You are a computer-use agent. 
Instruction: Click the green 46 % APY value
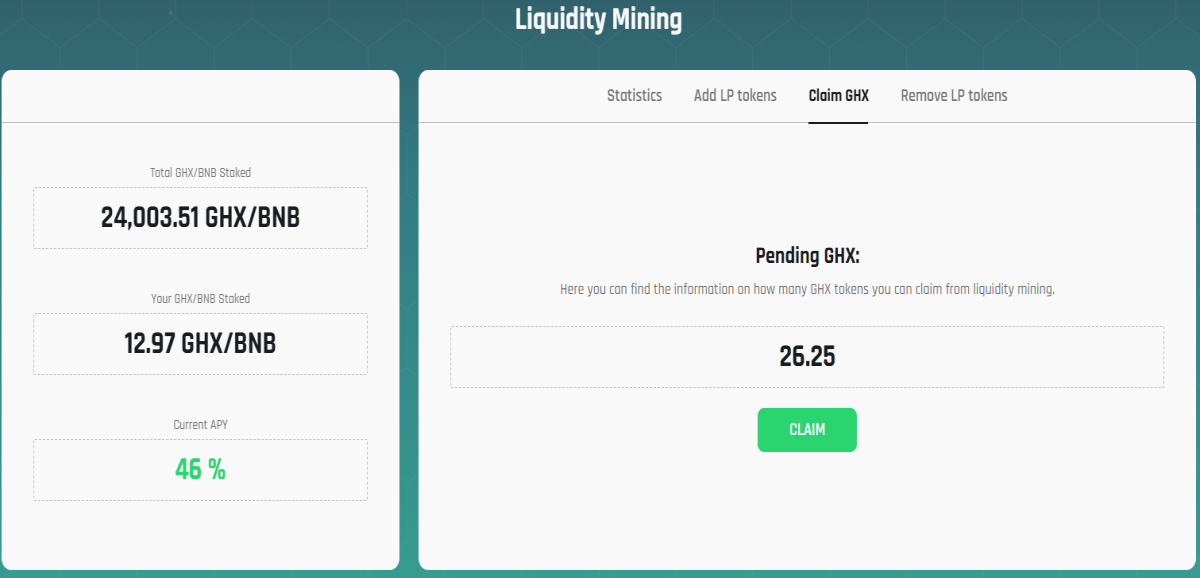click(200, 469)
